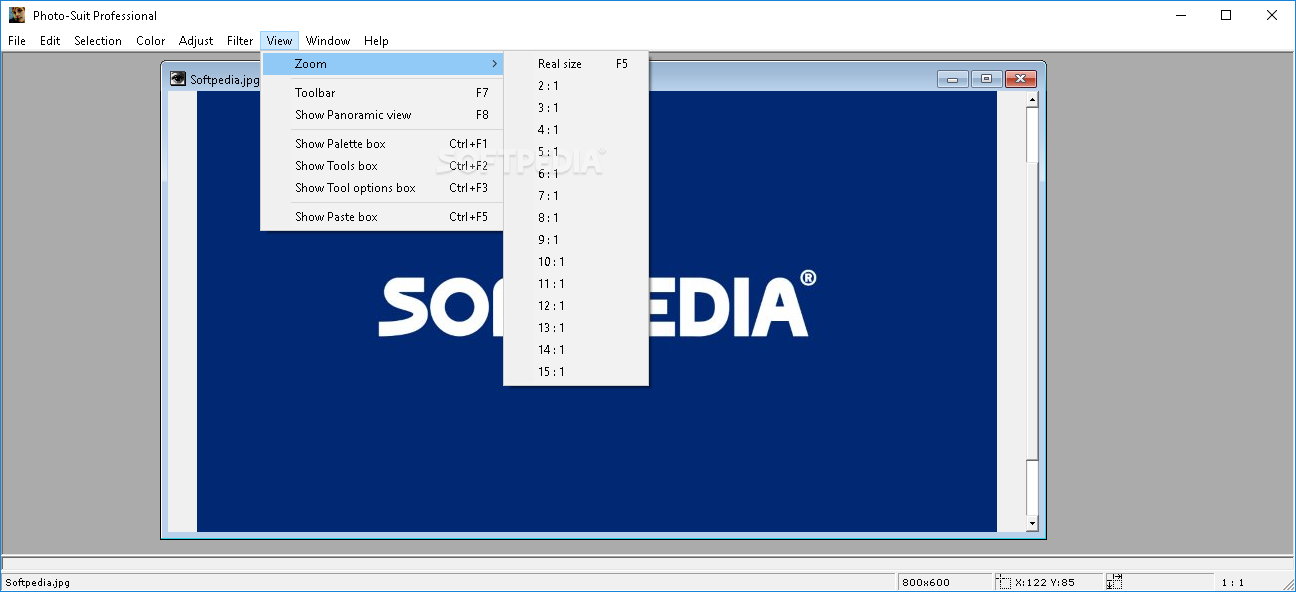1296x592 pixels.
Task: Click Softpedia.jpg filename in status bar
Action: [37, 582]
